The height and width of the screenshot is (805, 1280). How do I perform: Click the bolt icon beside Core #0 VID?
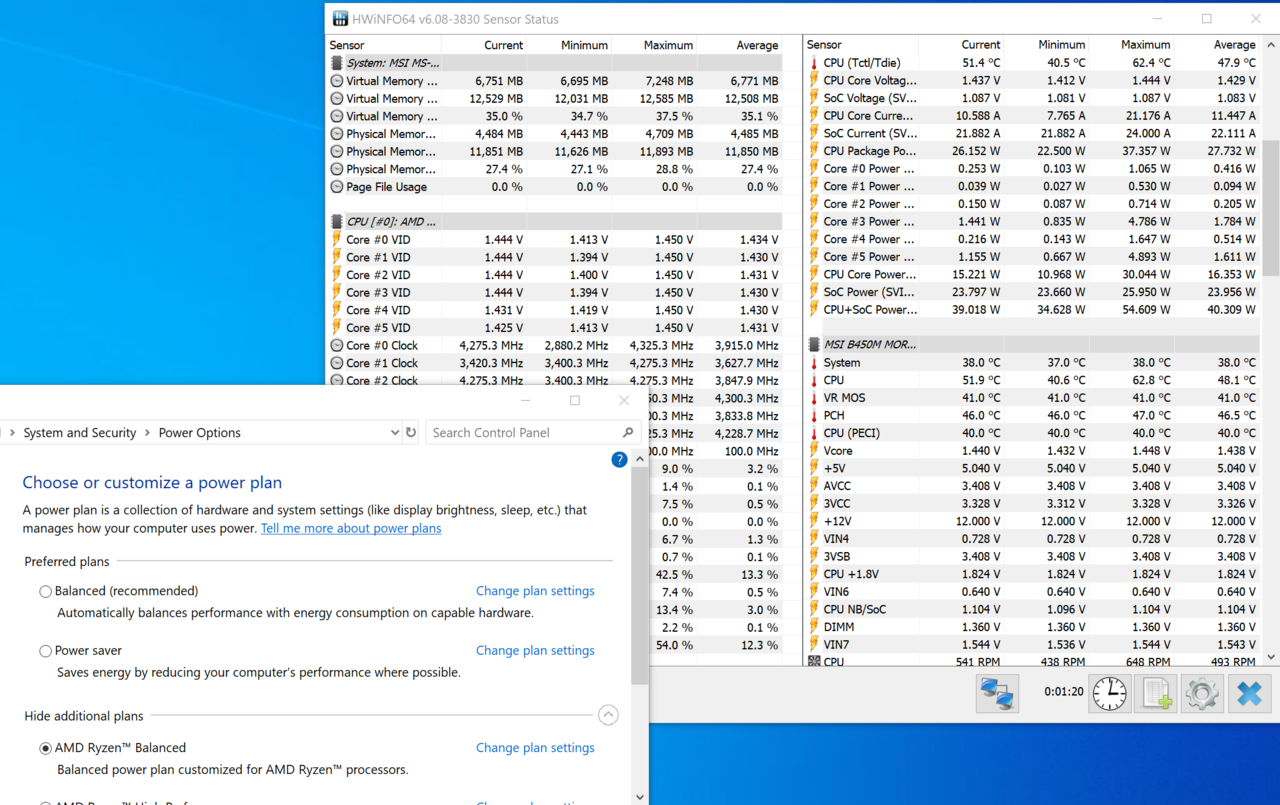pyautogui.click(x=337, y=240)
